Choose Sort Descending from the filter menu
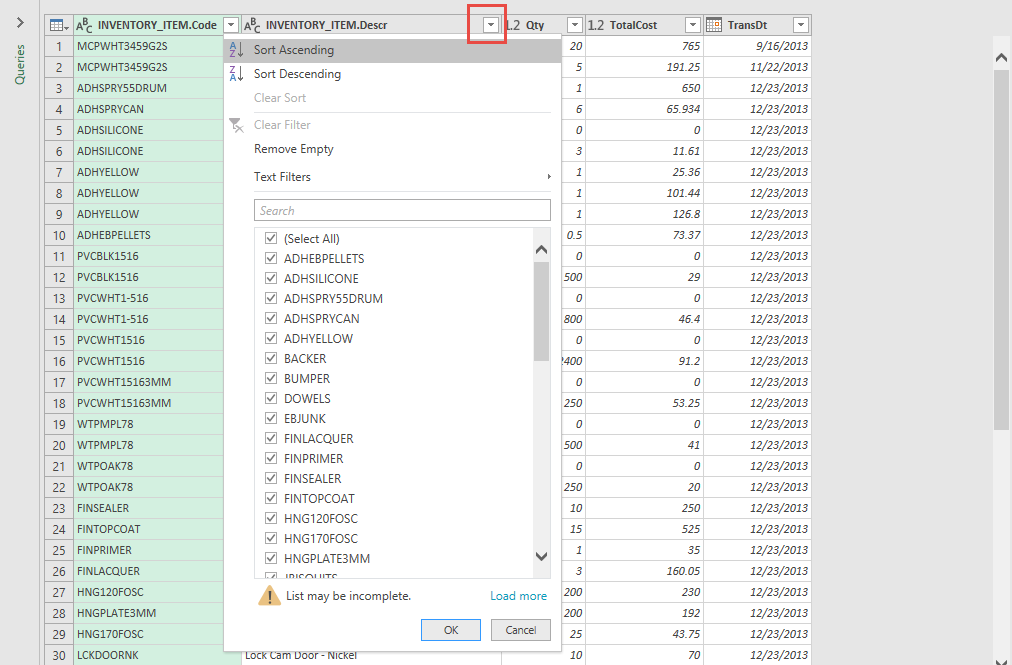 [297, 74]
